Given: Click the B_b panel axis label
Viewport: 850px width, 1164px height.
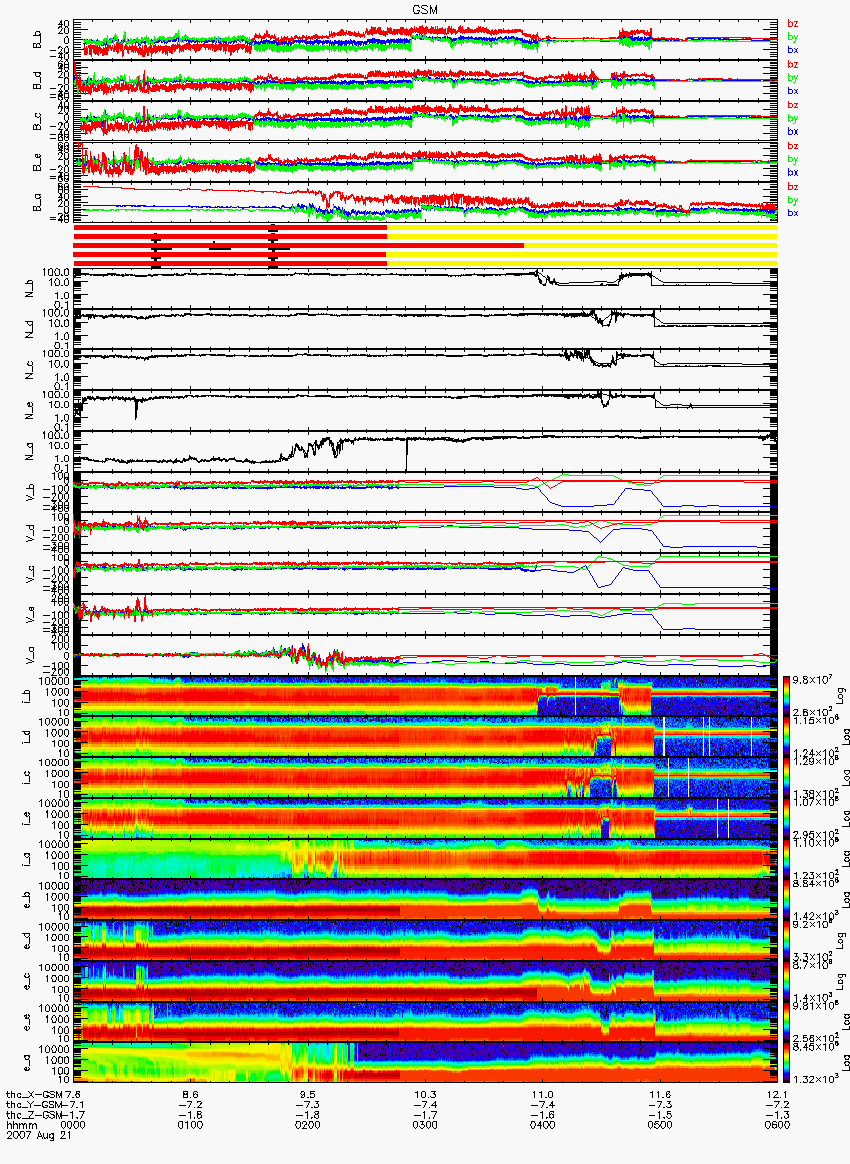Looking at the screenshot, I should point(37,40).
